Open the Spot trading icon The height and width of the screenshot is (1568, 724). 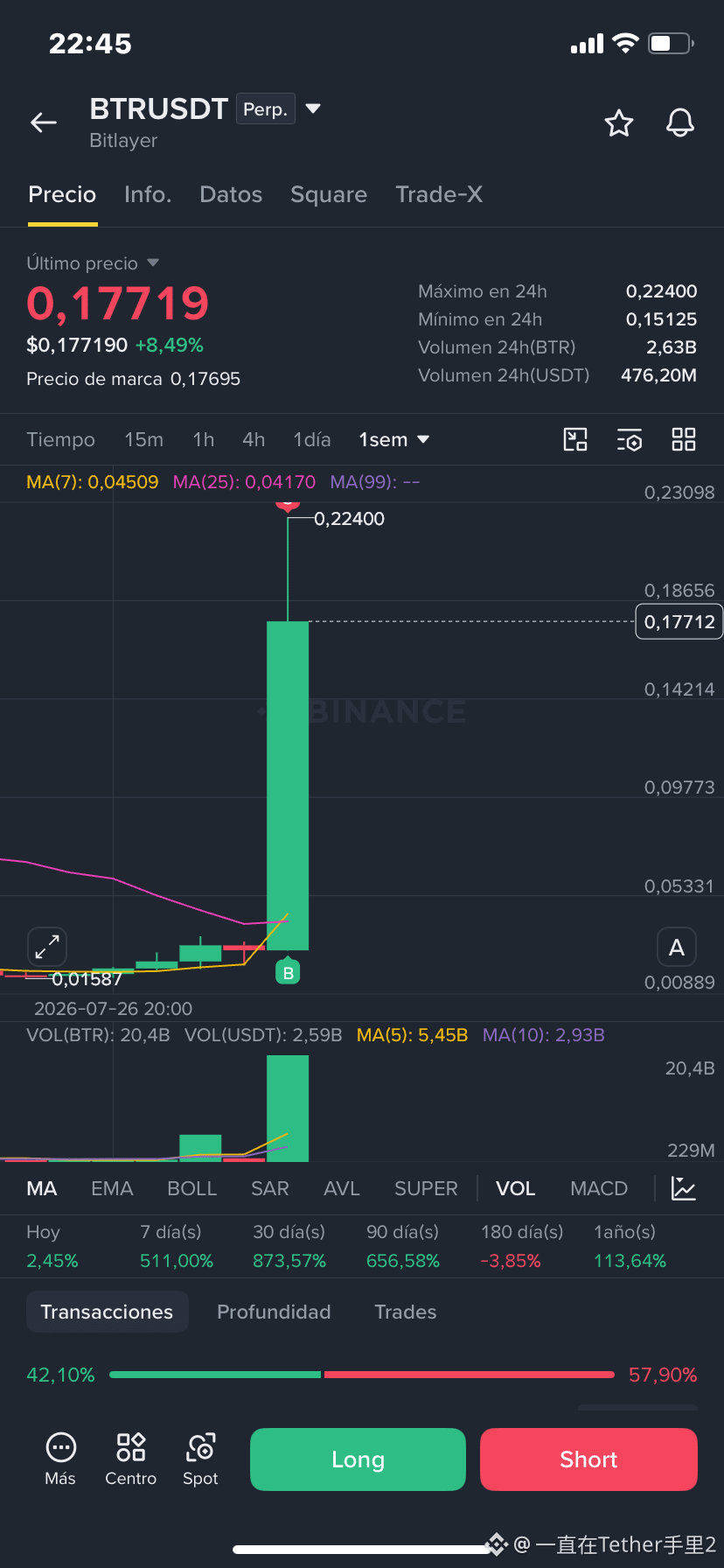point(200,1459)
